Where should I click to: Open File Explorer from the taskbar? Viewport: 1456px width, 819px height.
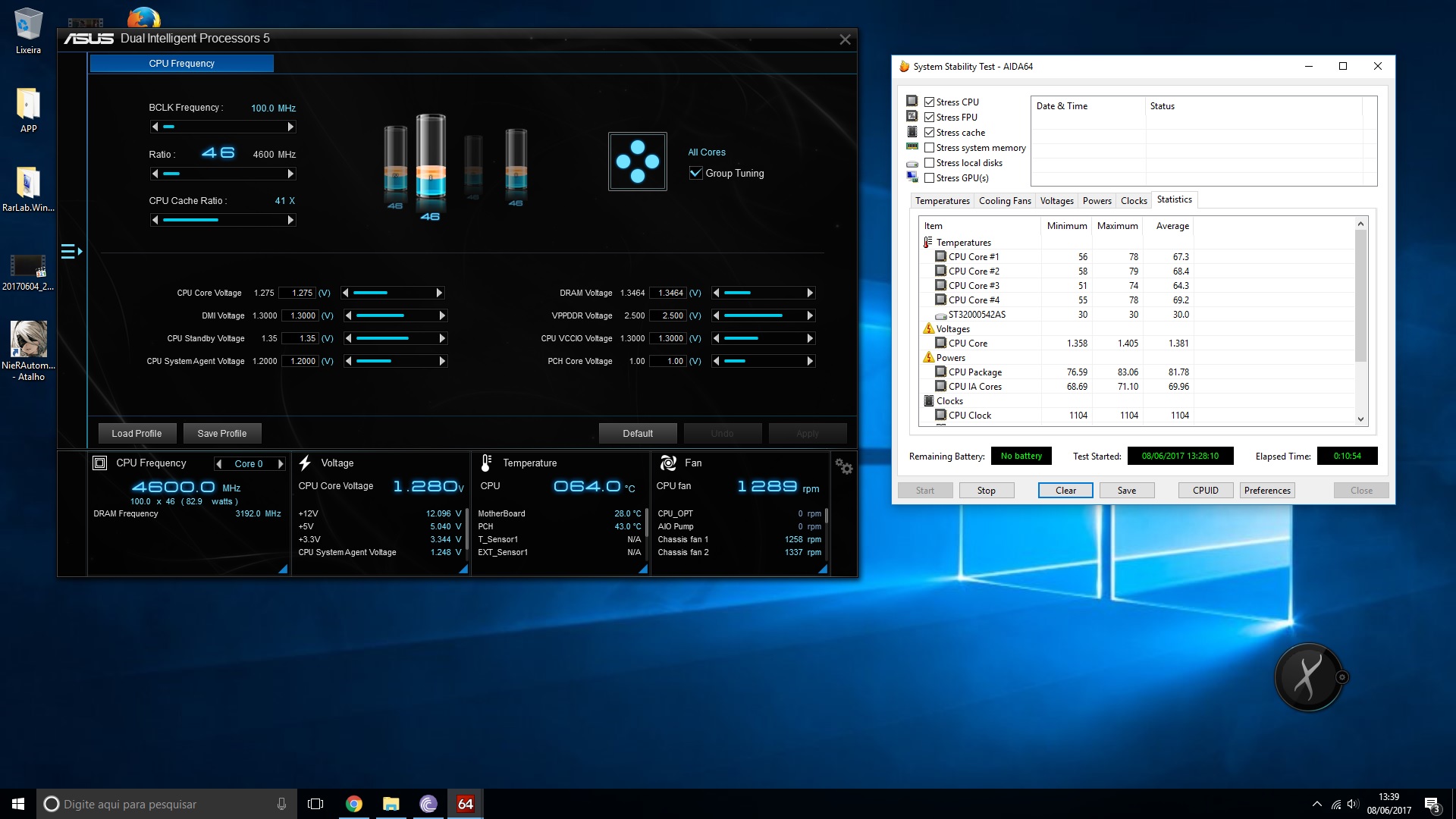tap(391, 804)
